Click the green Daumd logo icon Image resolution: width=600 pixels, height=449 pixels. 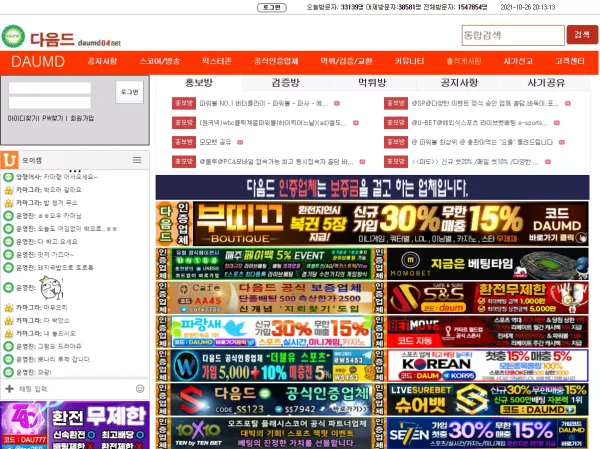point(13,36)
